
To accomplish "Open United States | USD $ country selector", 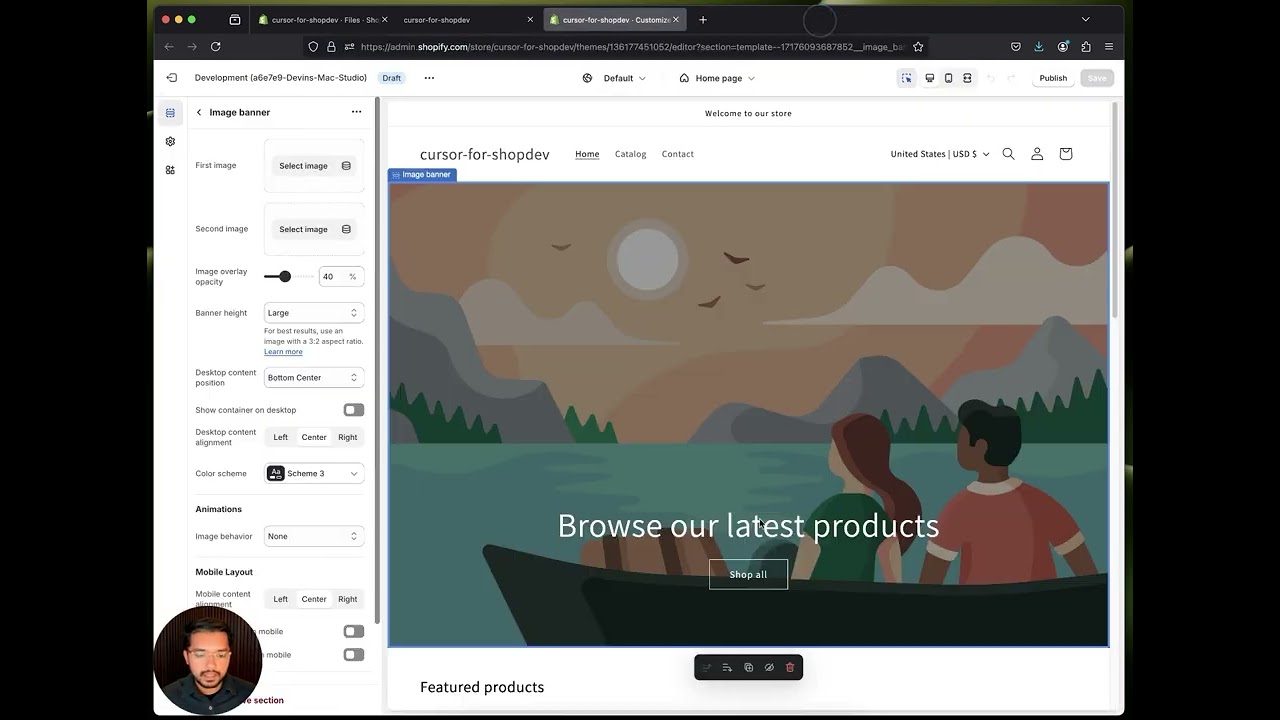I will pyautogui.click(x=940, y=154).
